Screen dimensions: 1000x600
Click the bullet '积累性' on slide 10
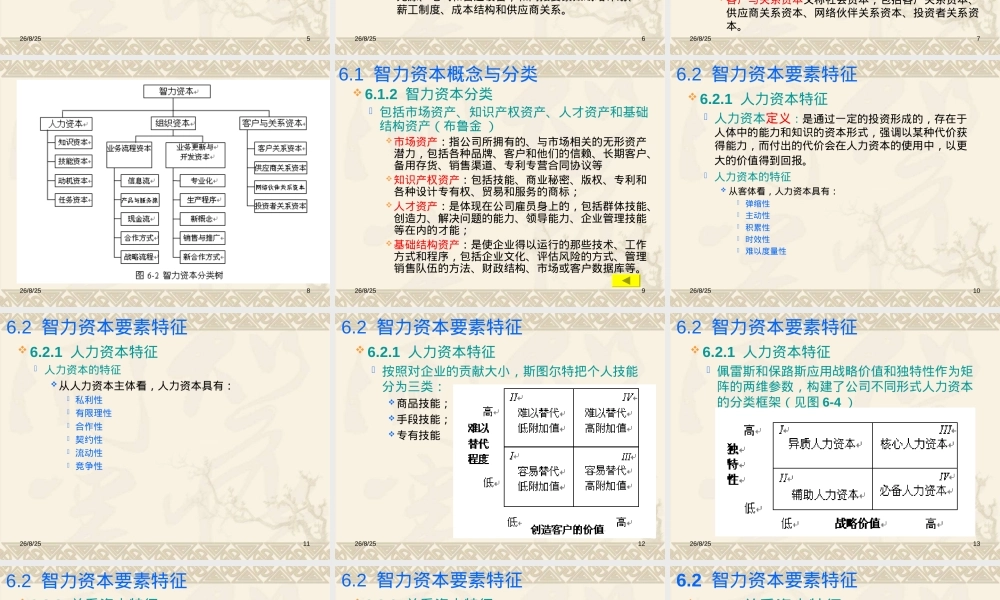(x=757, y=228)
